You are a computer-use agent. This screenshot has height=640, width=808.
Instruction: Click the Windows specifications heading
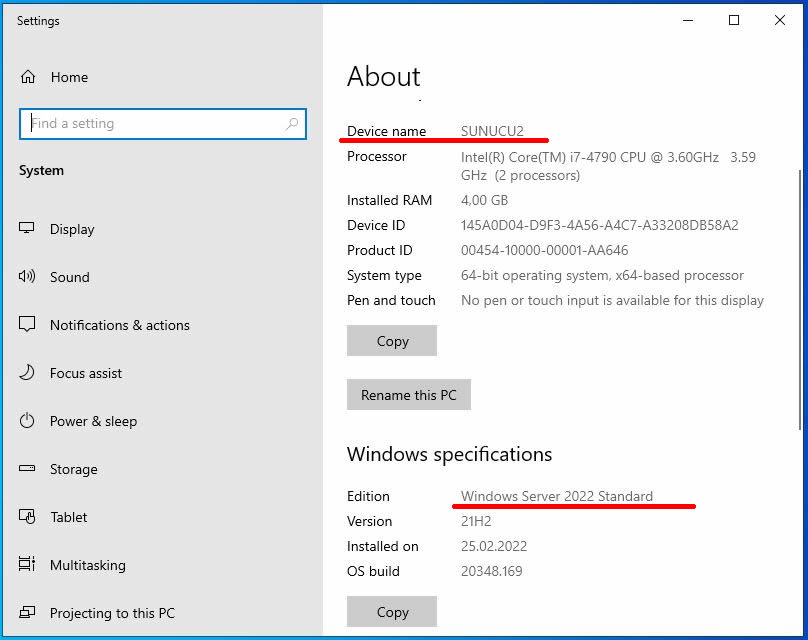[449, 454]
